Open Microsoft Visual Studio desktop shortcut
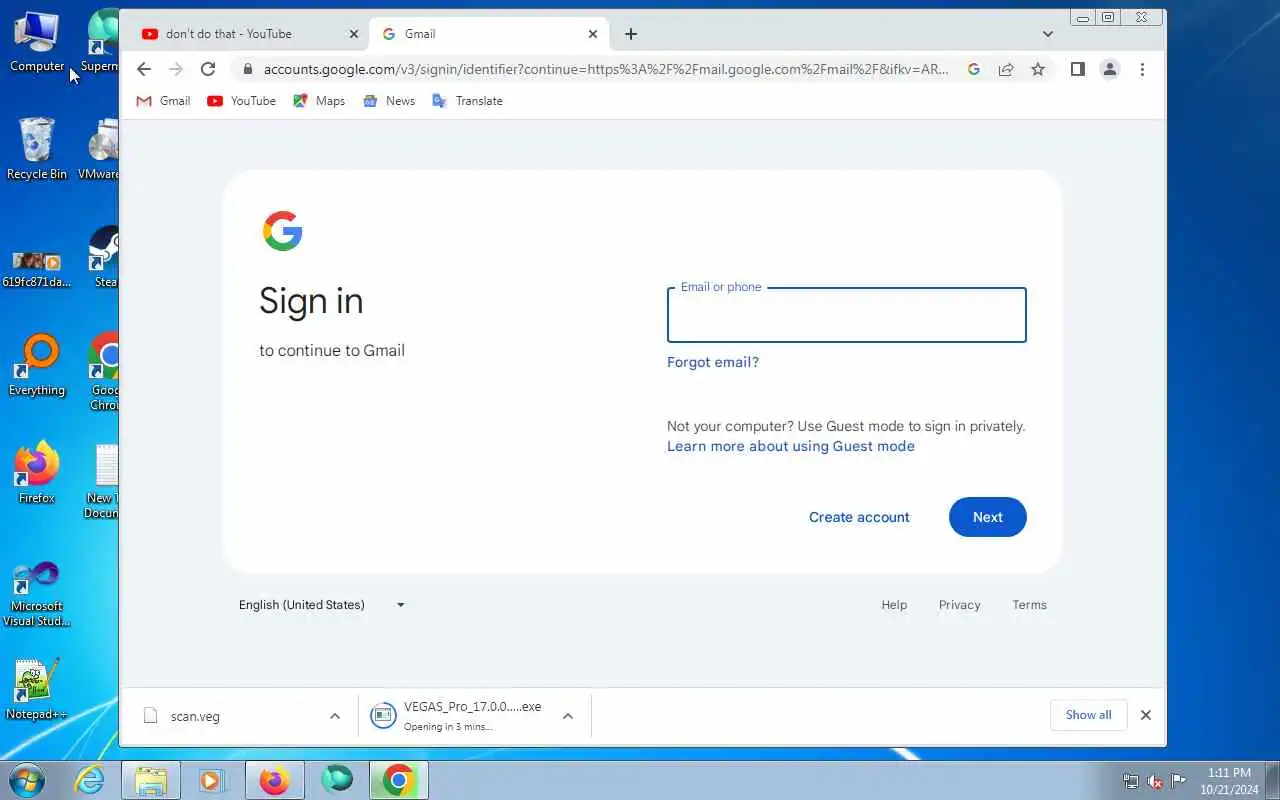This screenshot has width=1280, height=800. click(x=37, y=594)
